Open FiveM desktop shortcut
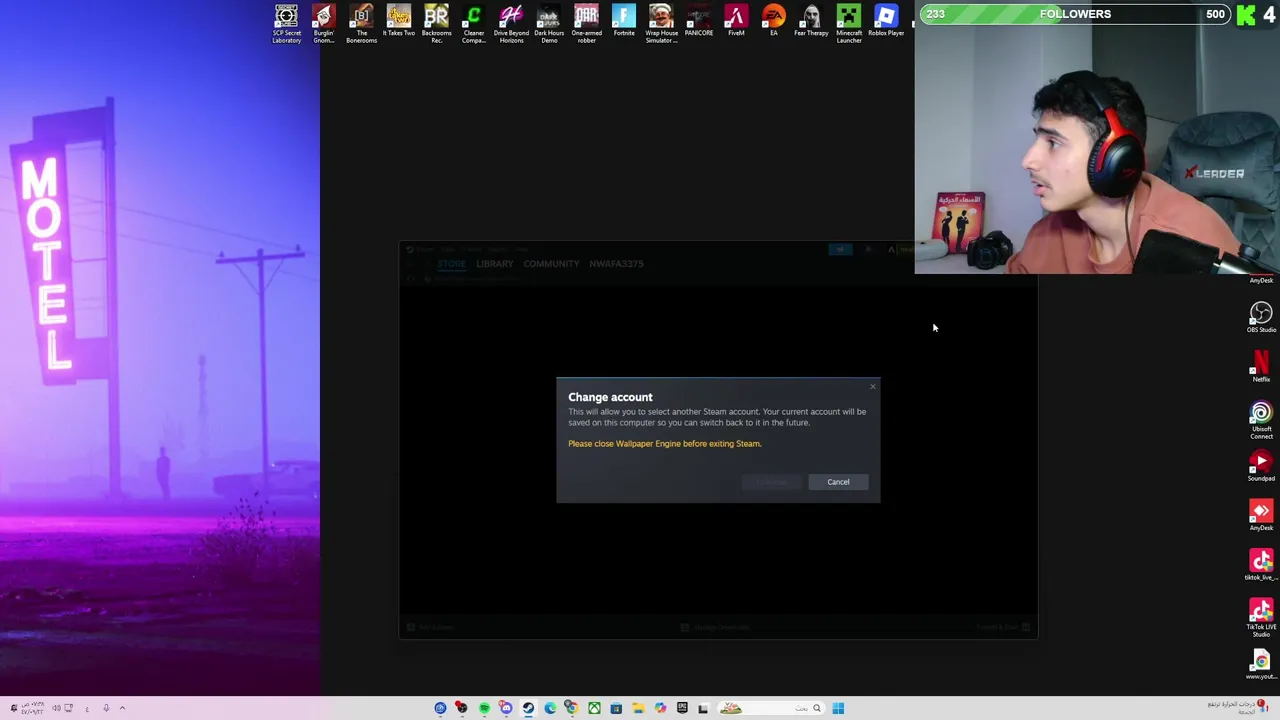This screenshot has height=720, width=1280. pyautogui.click(x=736, y=21)
